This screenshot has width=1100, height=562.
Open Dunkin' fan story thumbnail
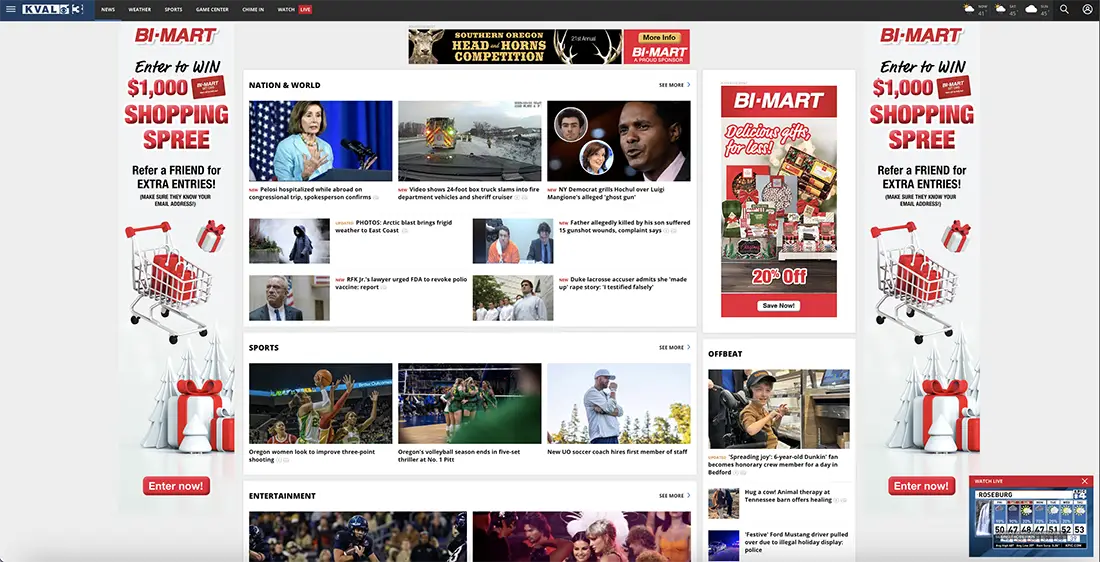779,408
